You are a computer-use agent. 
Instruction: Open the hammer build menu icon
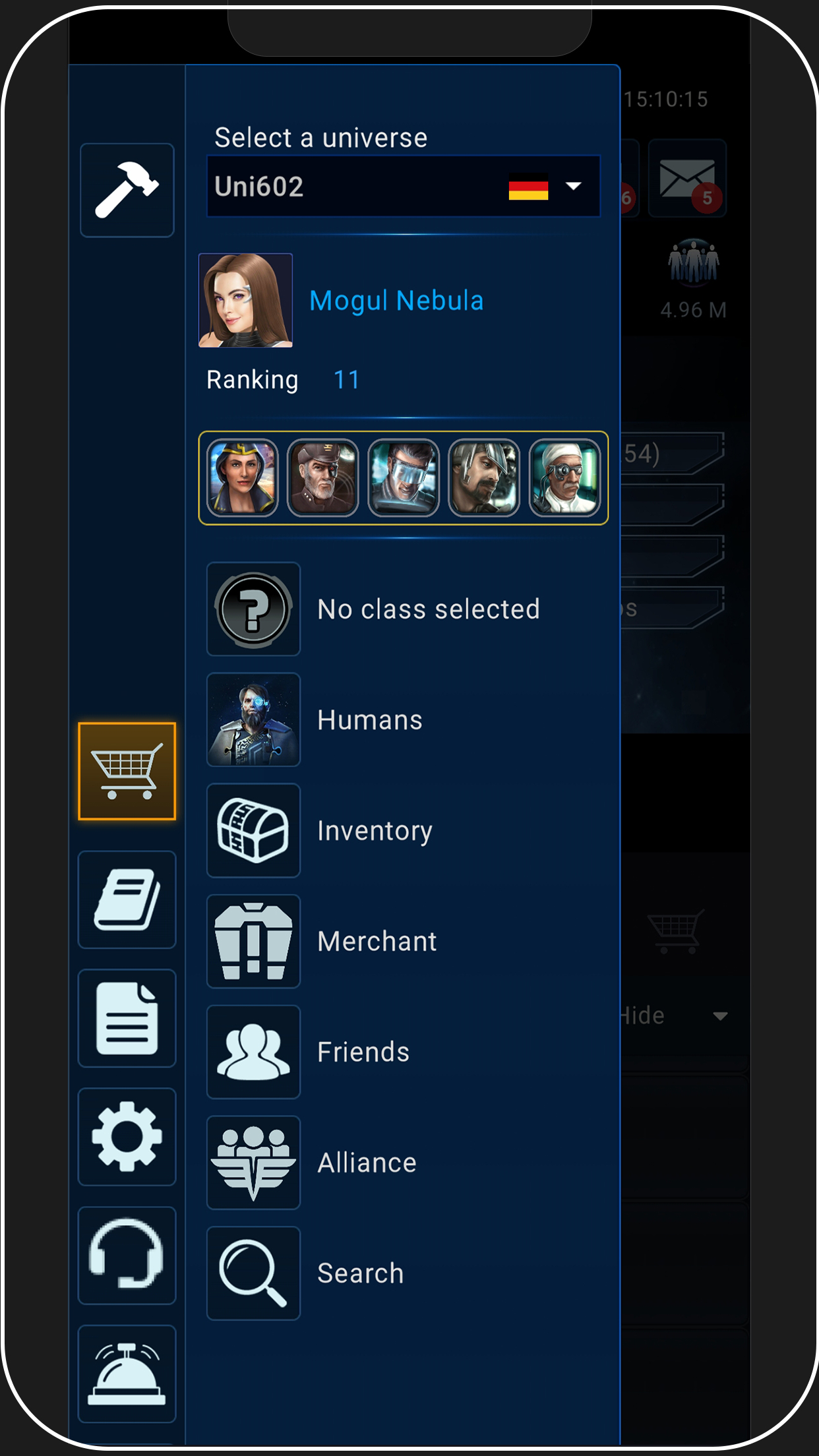(x=127, y=190)
